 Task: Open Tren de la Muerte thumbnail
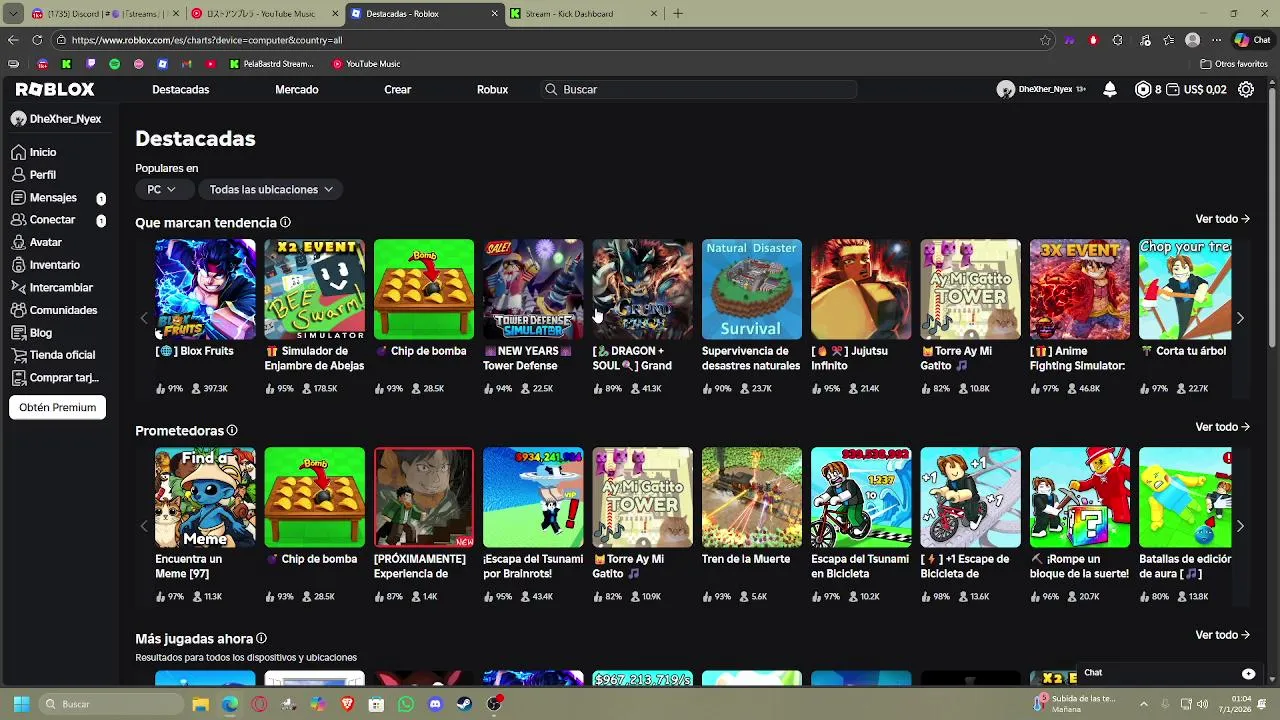(752, 497)
